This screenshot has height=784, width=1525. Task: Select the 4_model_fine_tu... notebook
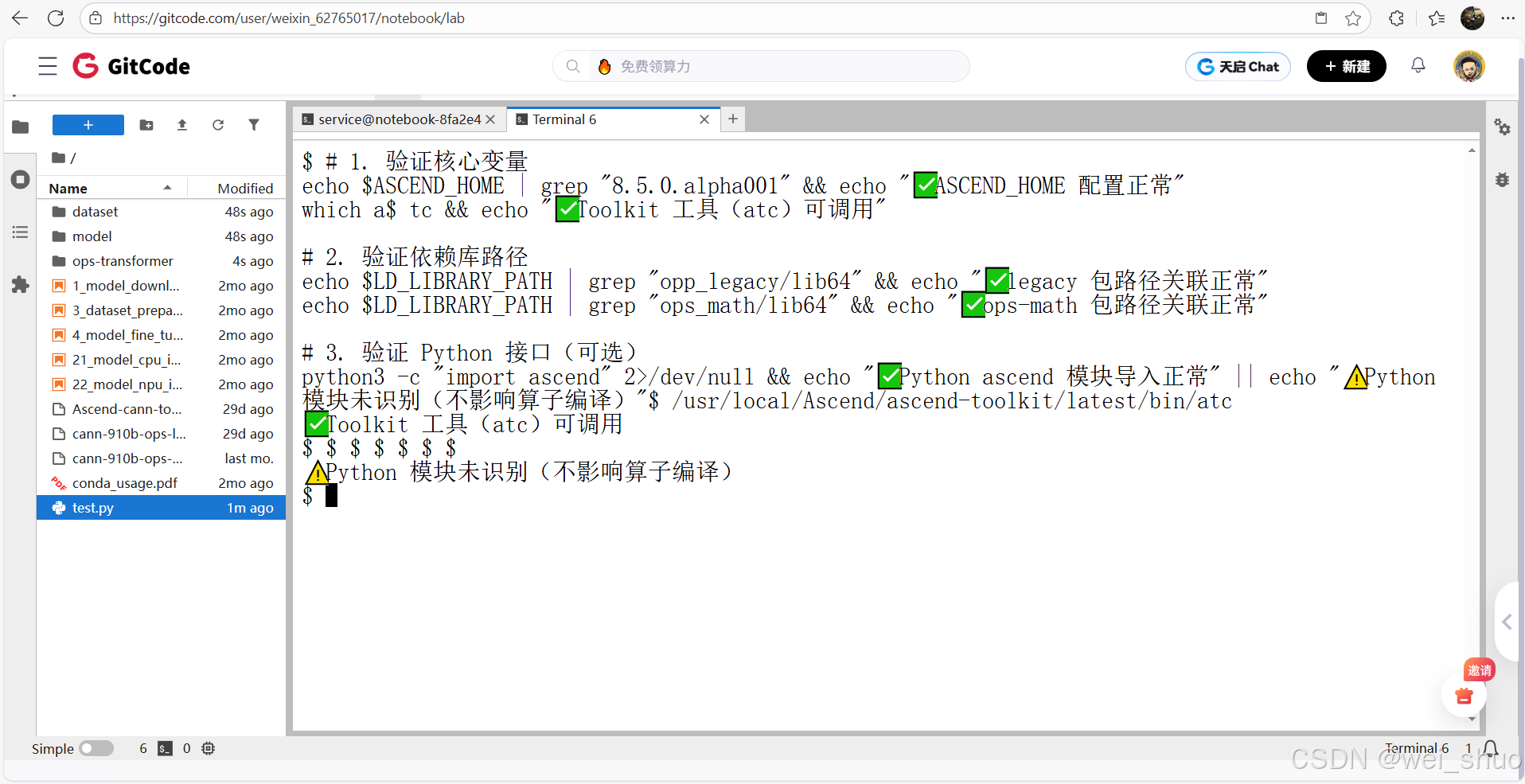click(x=162, y=335)
